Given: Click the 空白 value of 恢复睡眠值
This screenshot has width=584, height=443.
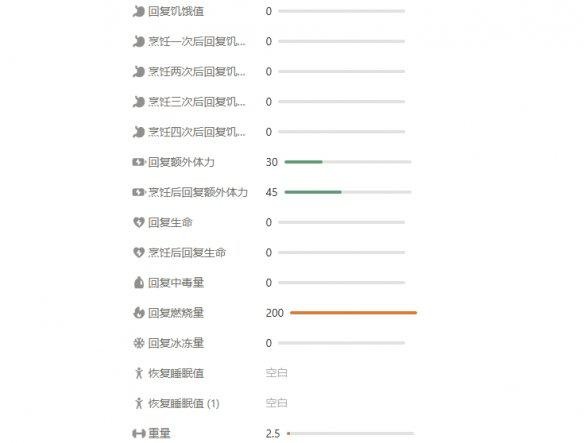Looking at the screenshot, I should click(276, 373).
